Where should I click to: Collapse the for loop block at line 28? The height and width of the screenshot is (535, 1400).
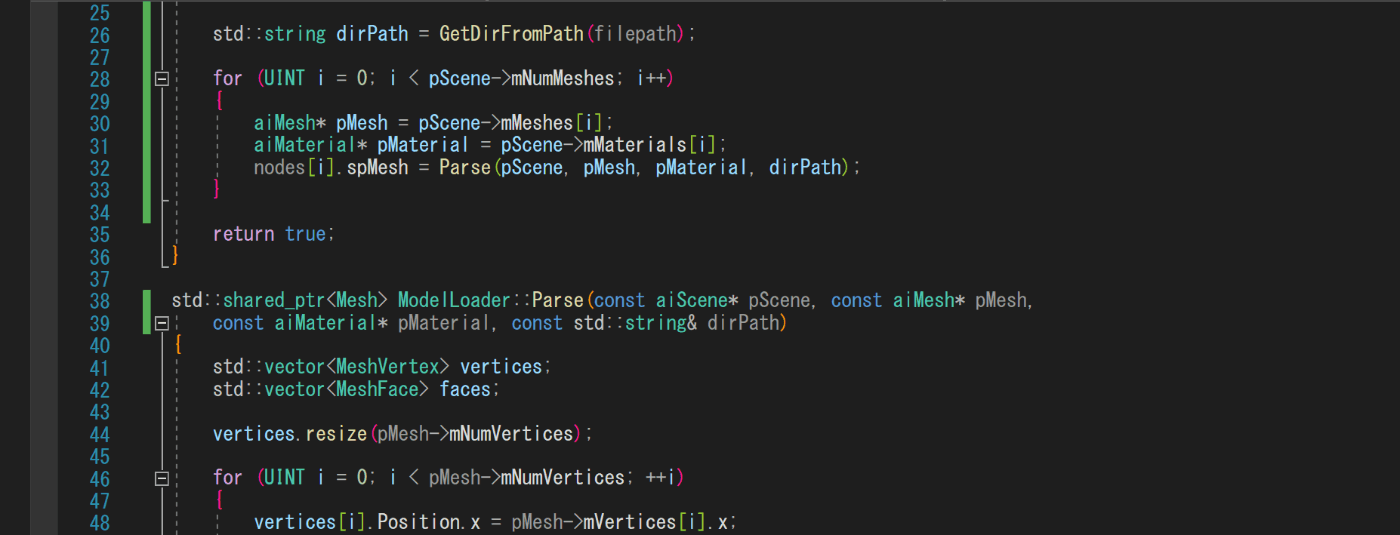coord(161,78)
